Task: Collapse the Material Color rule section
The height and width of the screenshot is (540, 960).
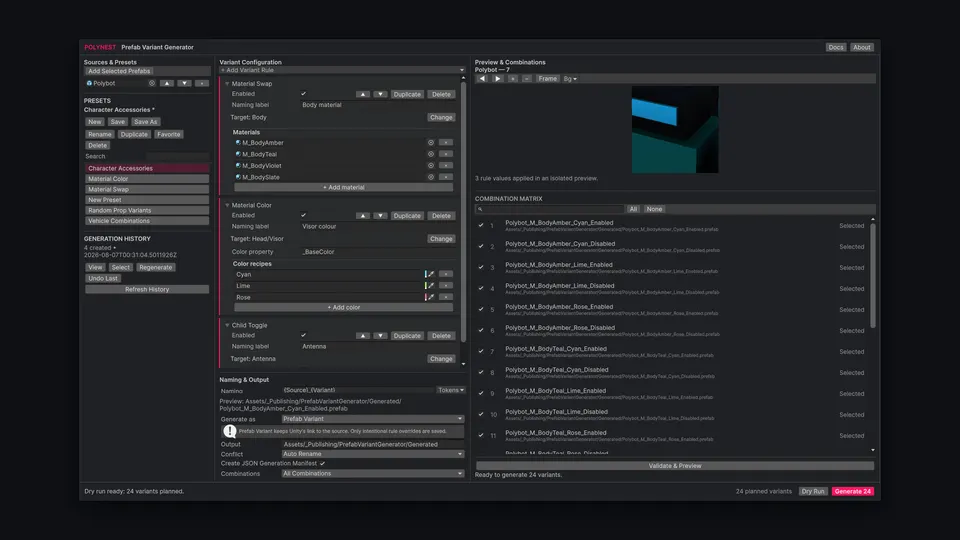Action: [227, 205]
